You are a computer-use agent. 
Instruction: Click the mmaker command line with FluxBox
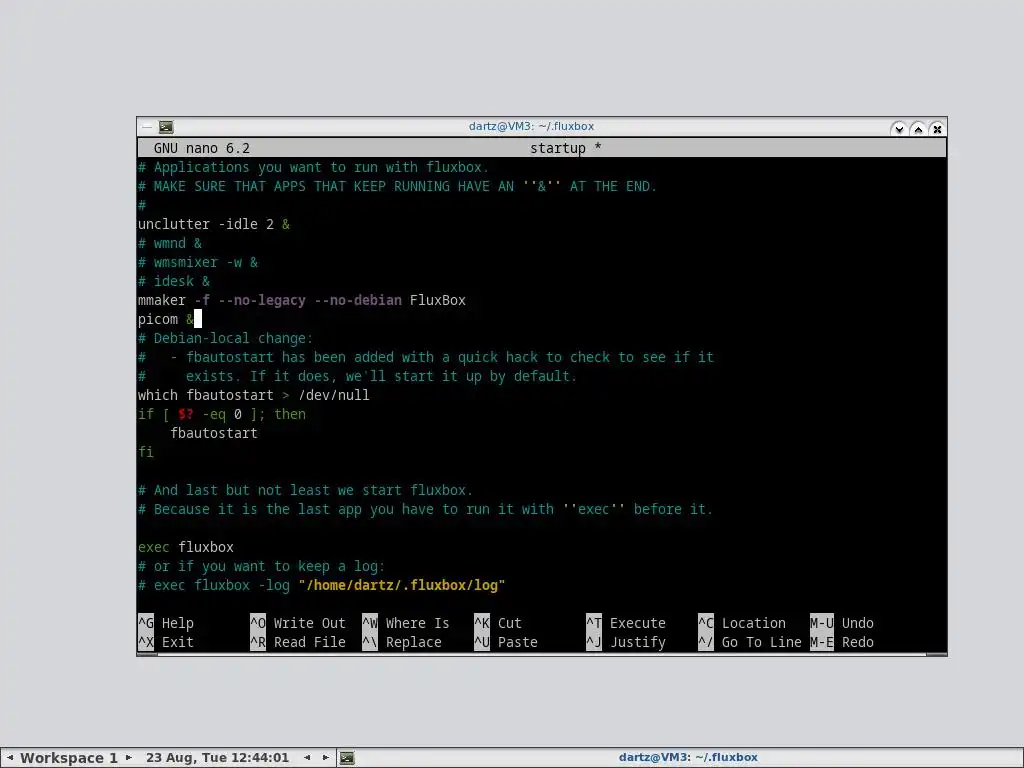pos(302,300)
